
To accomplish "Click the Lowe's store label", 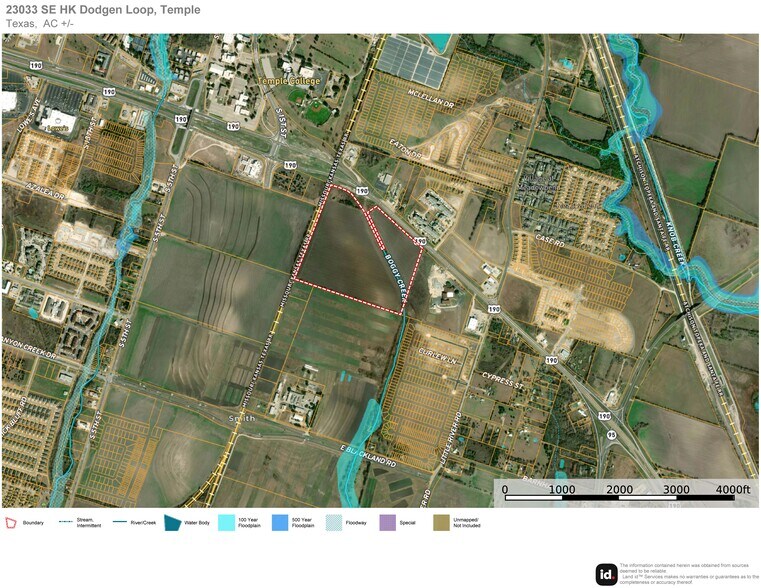I will (x=56, y=128).
